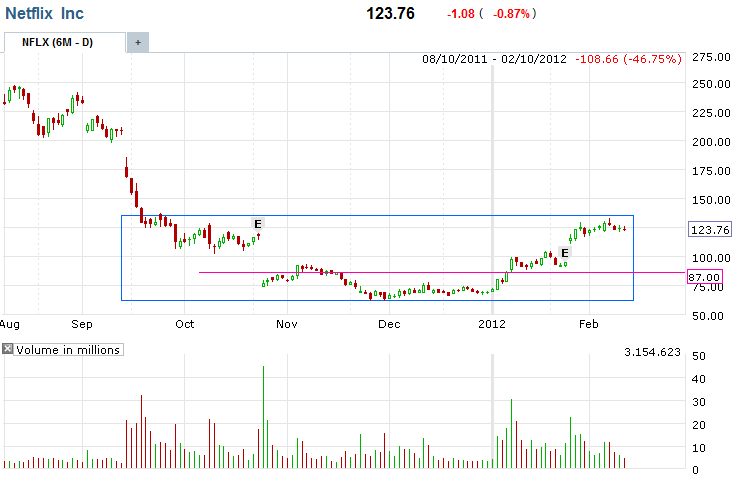Click the 123.76 last price header

390,13
